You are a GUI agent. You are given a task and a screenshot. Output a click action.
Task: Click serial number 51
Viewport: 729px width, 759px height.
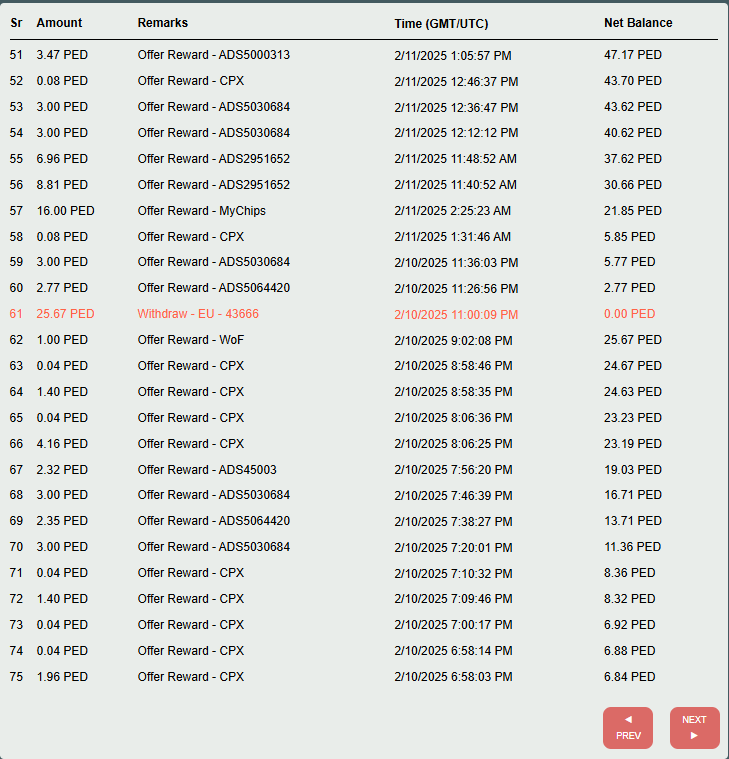16,55
